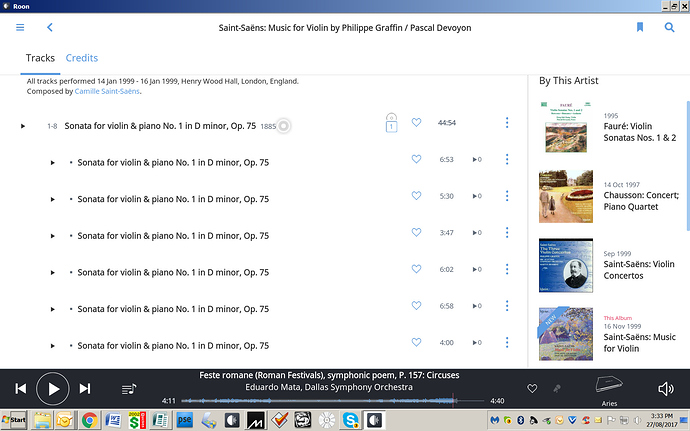Click play count of 6:53 track
The height and width of the screenshot is (431, 690).
477,159
